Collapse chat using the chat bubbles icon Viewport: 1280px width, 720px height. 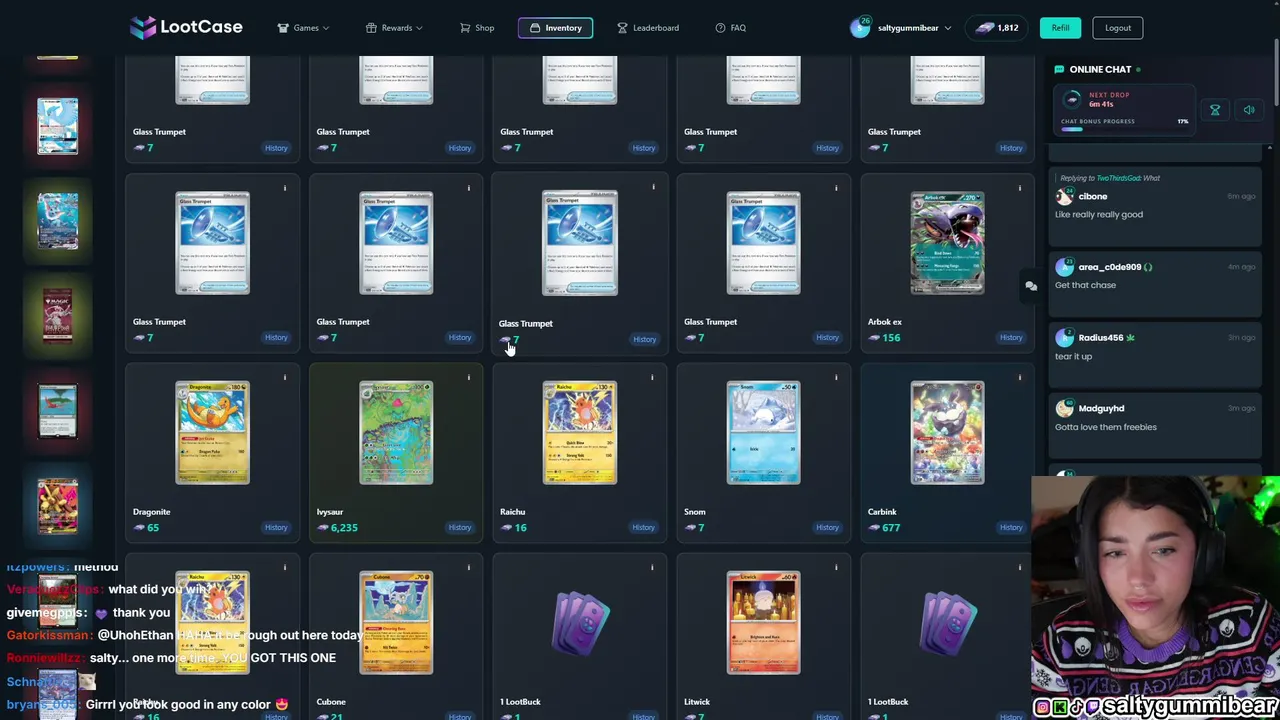click(x=1031, y=286)
